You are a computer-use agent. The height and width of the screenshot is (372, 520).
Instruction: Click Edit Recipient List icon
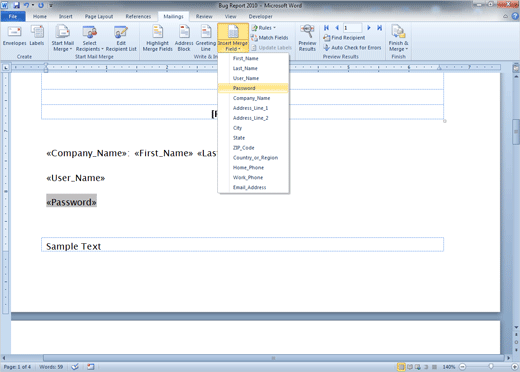(x=121, y=38)
